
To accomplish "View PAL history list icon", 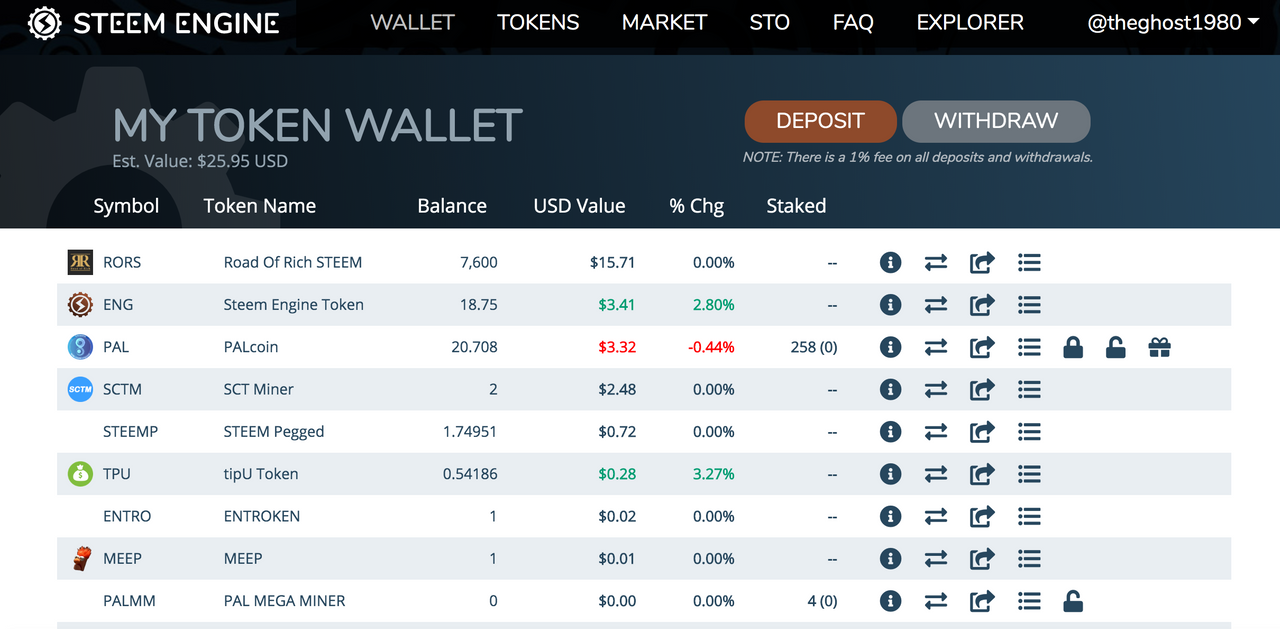I will 1029,347.
